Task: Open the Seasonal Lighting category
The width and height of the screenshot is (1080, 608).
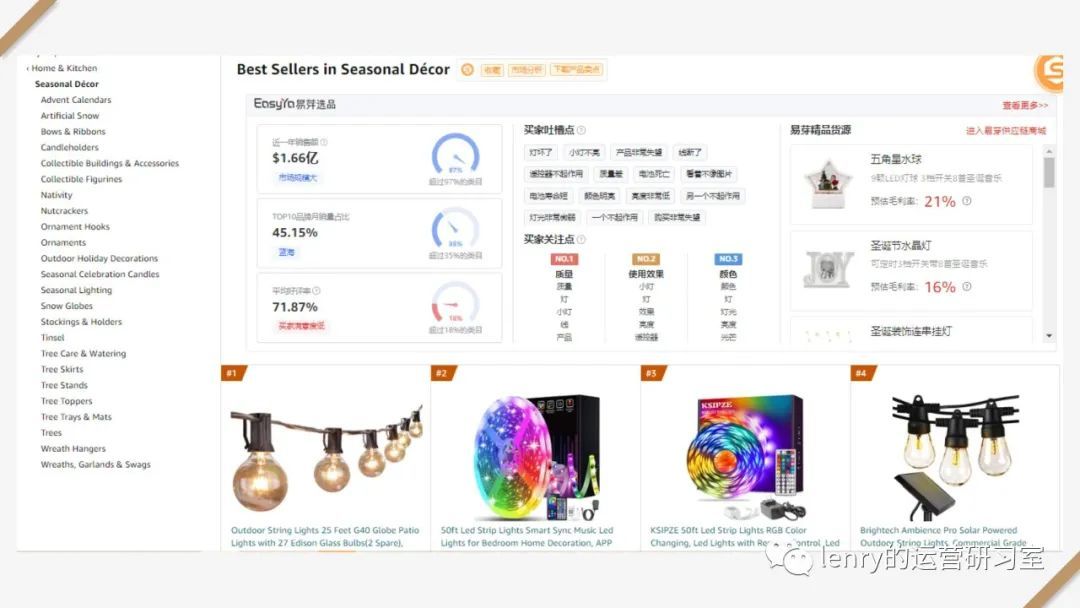Action: pos(76,290)
